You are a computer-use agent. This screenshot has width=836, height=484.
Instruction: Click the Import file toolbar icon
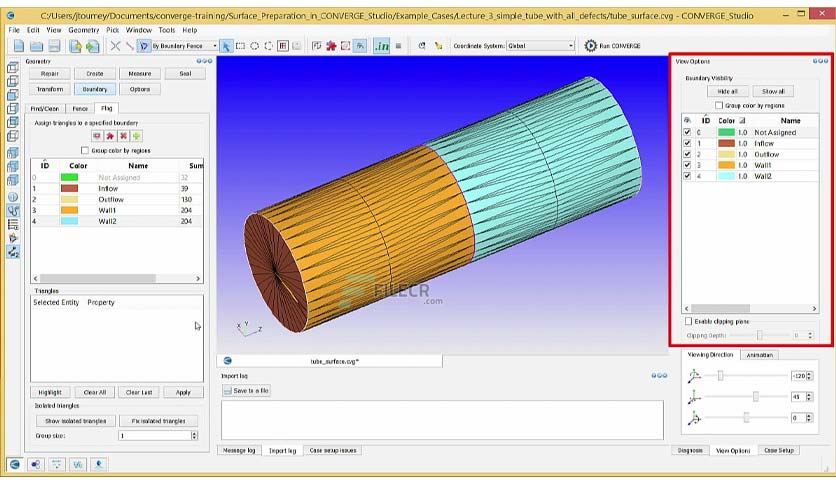[x=75, y=46]
